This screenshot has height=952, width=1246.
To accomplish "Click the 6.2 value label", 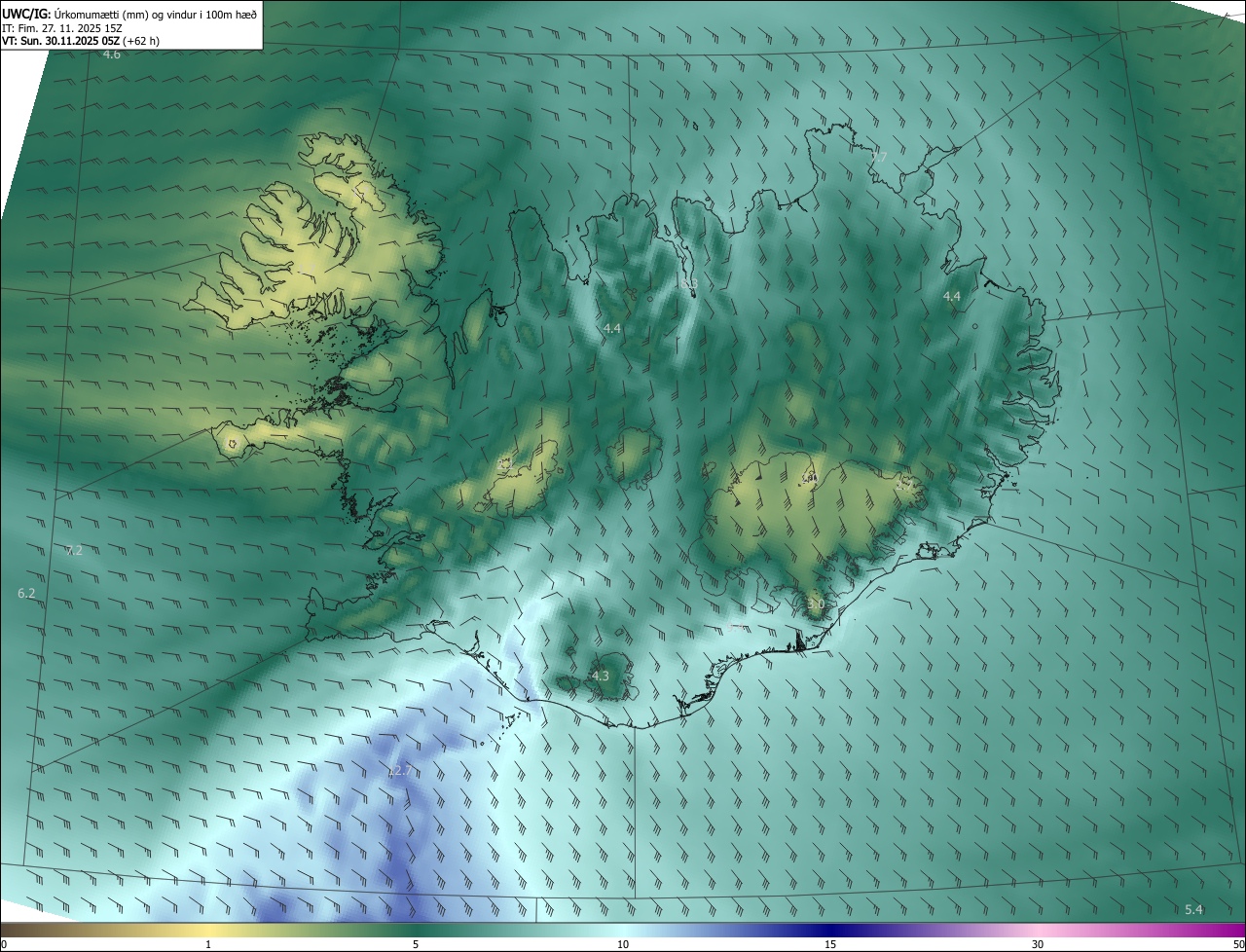I will (x=26, y=593).
